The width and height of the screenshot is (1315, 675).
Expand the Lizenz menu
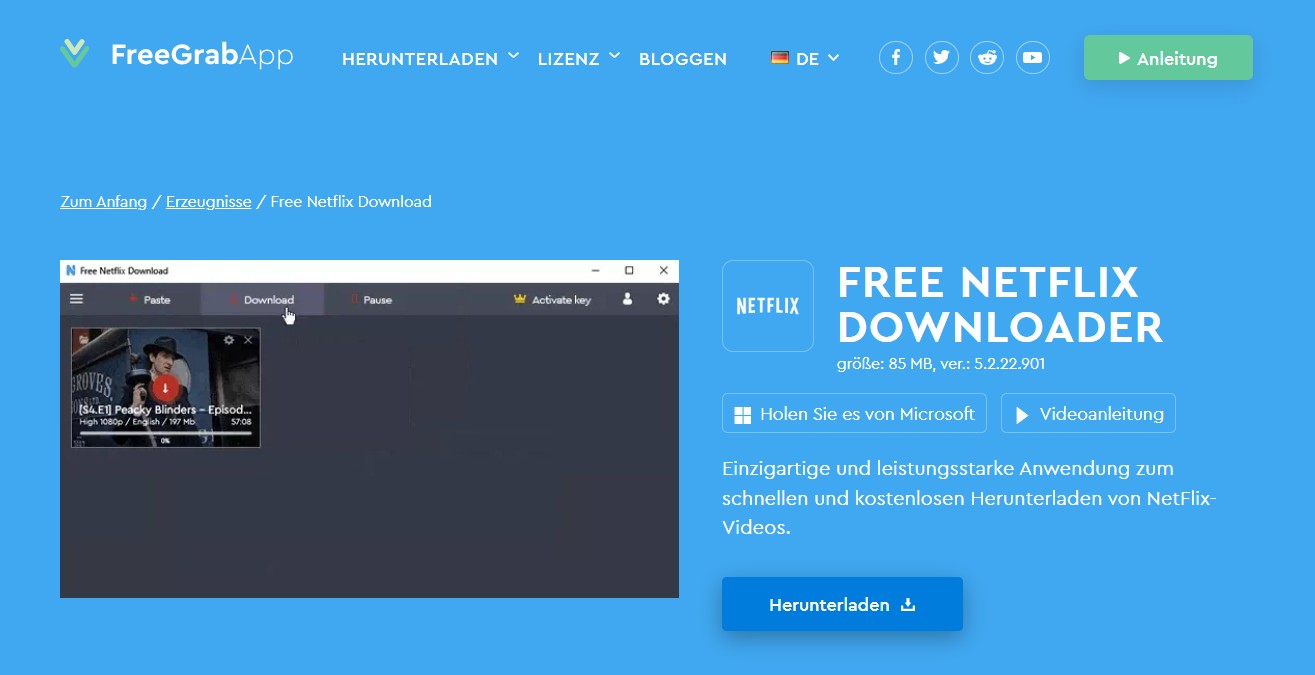[x=579, y=59]
